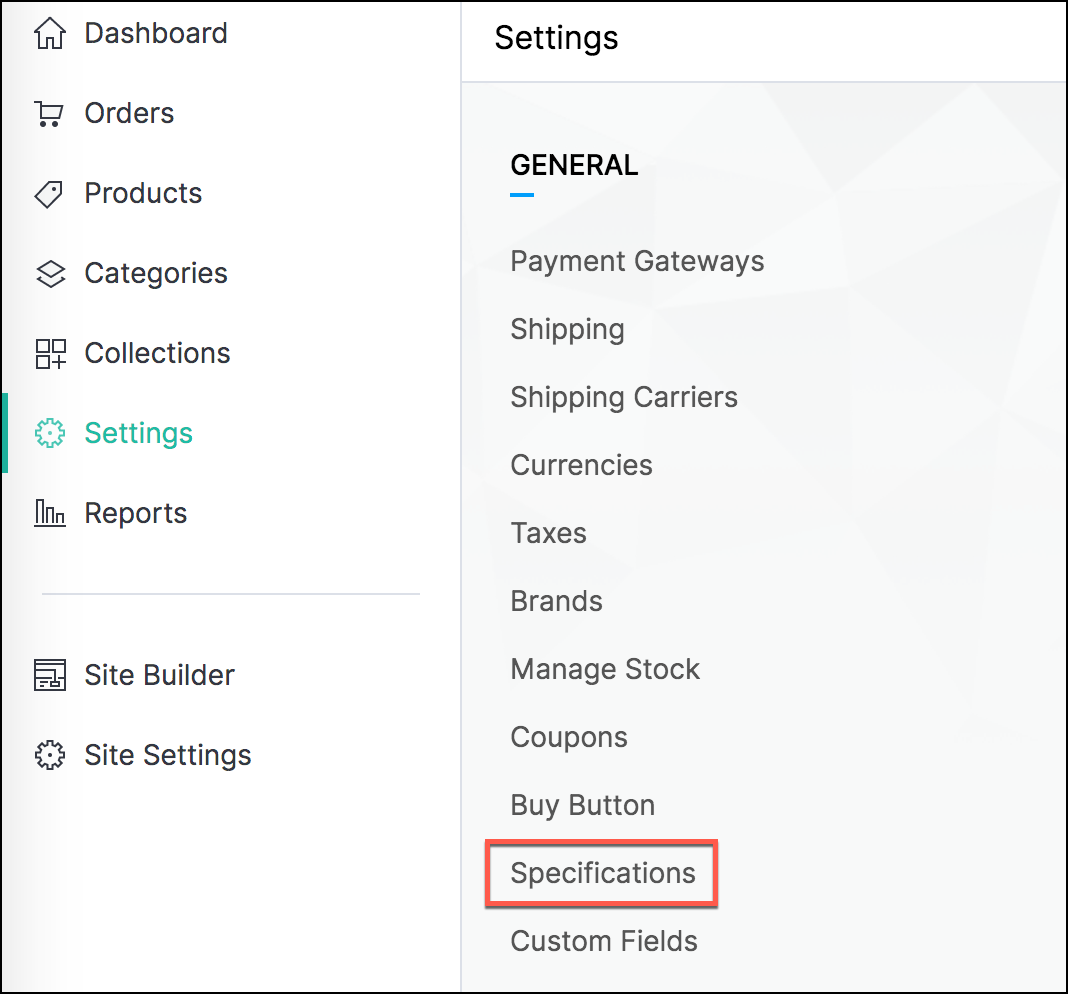Open Shipping Carriers settings
This screenshot has height=994, width=1068.
point(624,397)
